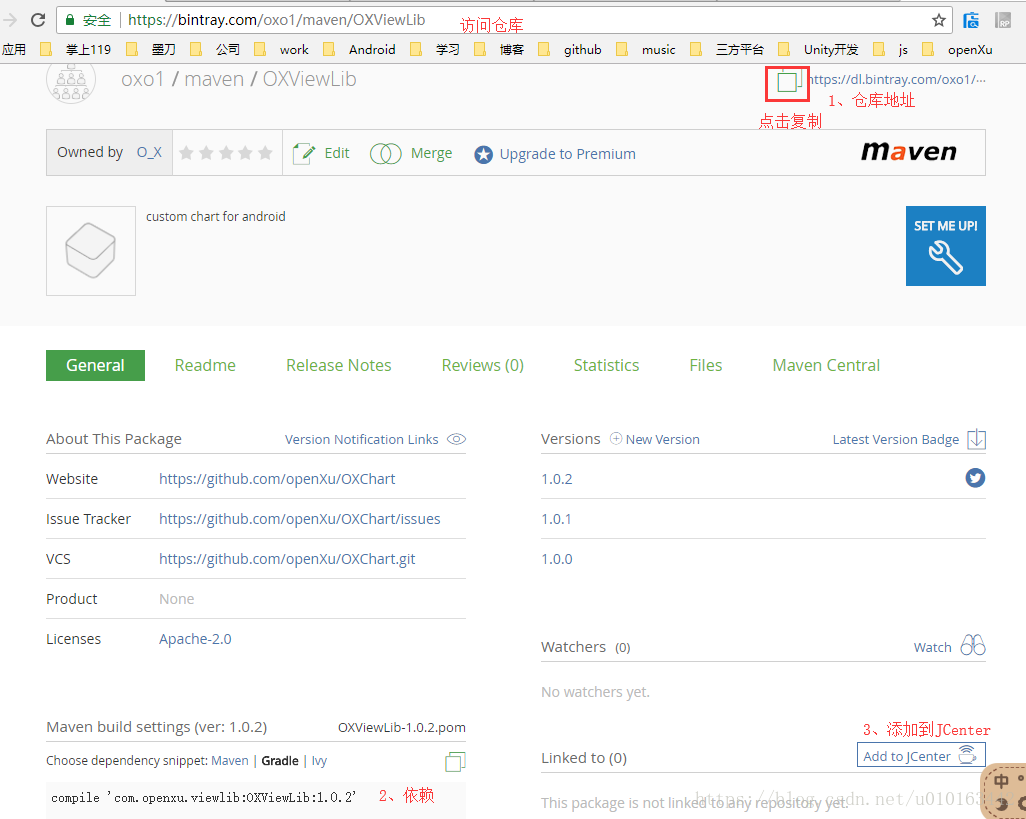The image size is (1026, 819).
Task: Open version 1.0.1
Action: point(557,519)
